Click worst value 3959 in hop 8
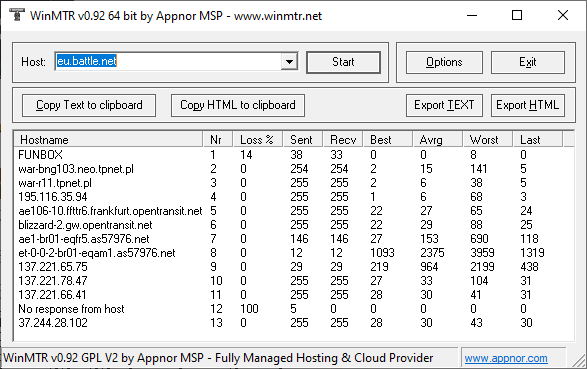587x369 pixels. (x=482, y=253)
